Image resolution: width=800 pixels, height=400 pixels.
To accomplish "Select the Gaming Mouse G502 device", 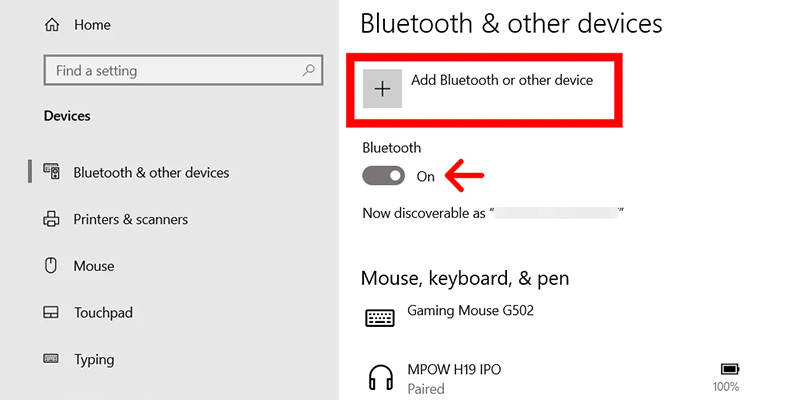I will pos(470,311).
